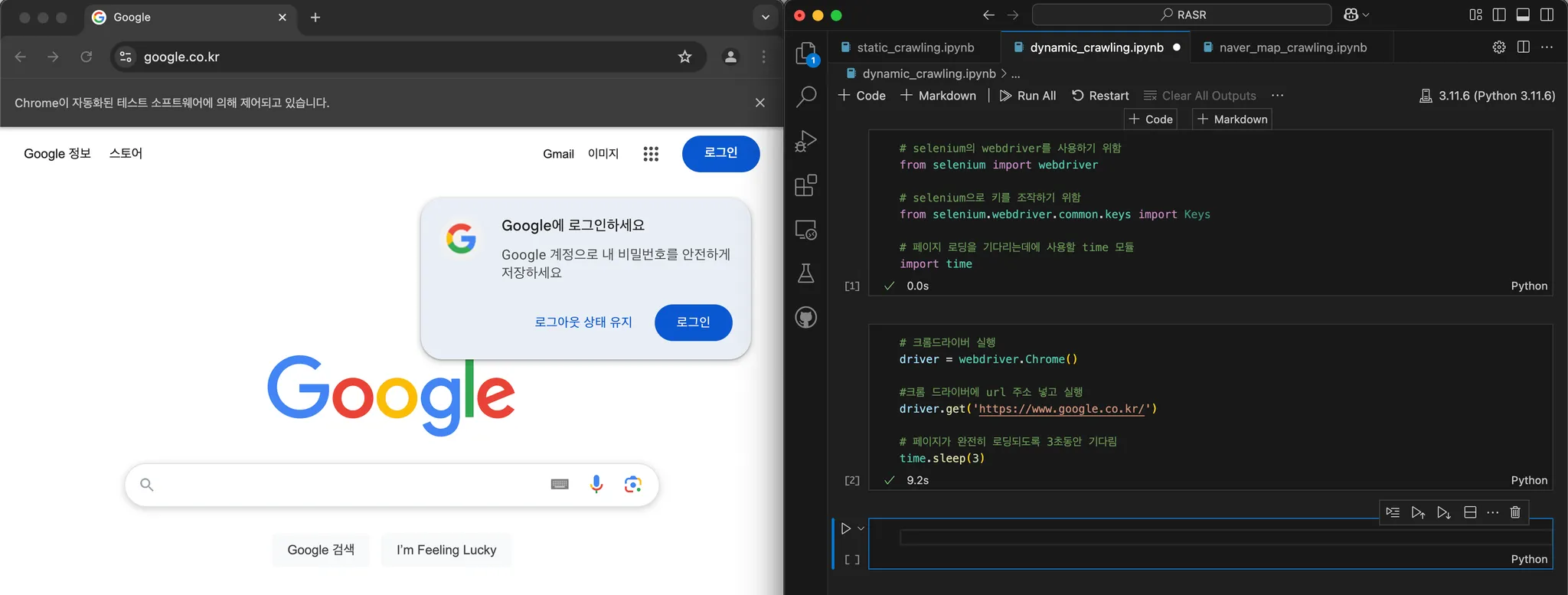Open the Search view in the VS Code activity bar
The height and width of the screenshot is (595, 1568).
pyautogui.click(x=805, y=96)
